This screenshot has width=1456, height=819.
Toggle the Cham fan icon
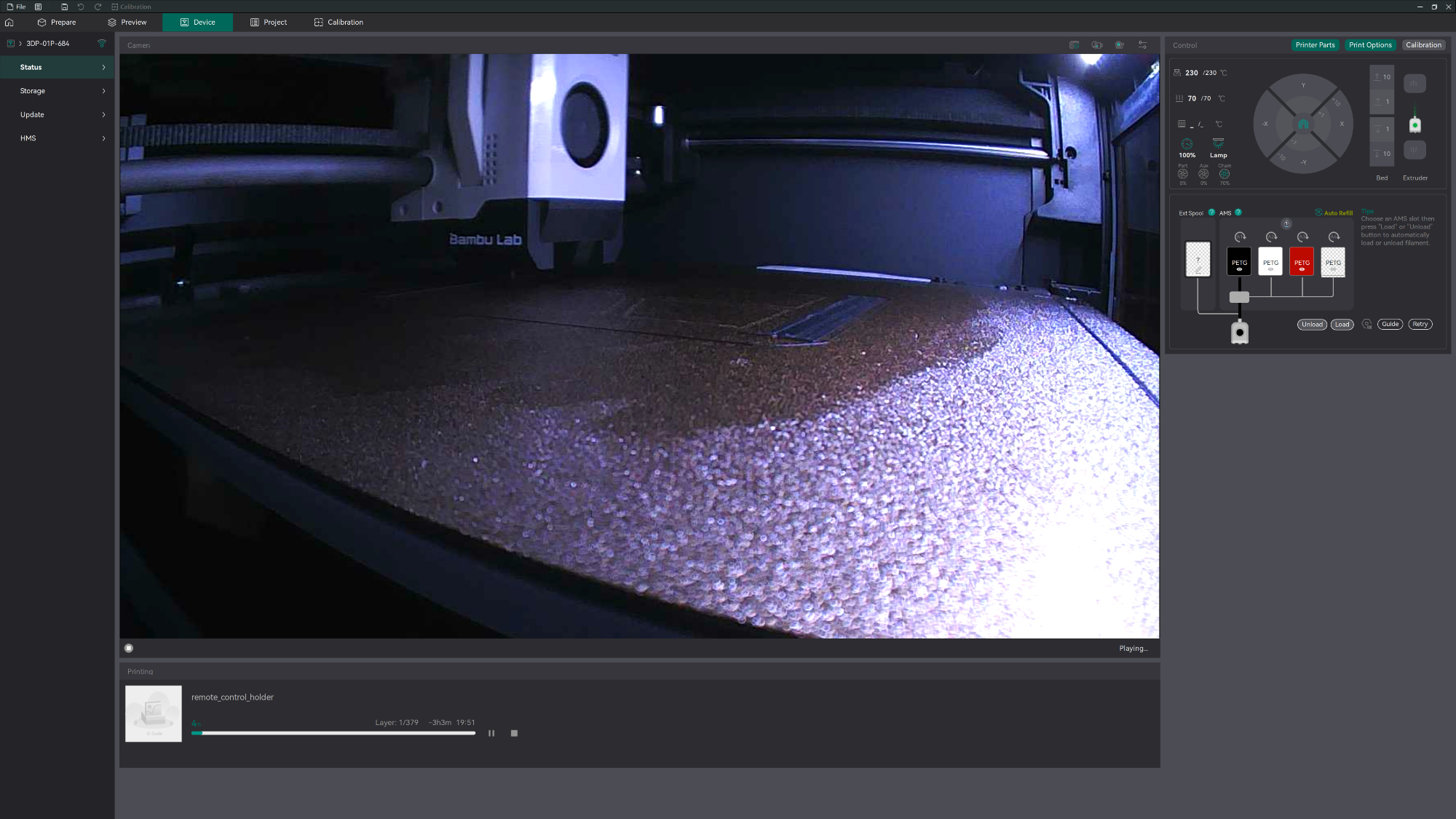tap(1224, 174)
